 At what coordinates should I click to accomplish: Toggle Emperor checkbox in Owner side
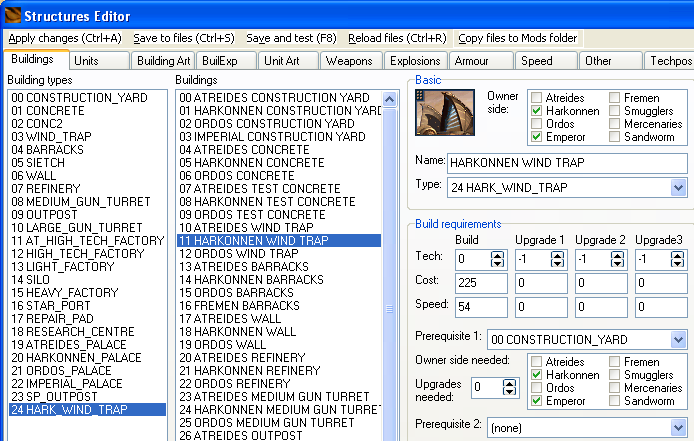[536, 136]
